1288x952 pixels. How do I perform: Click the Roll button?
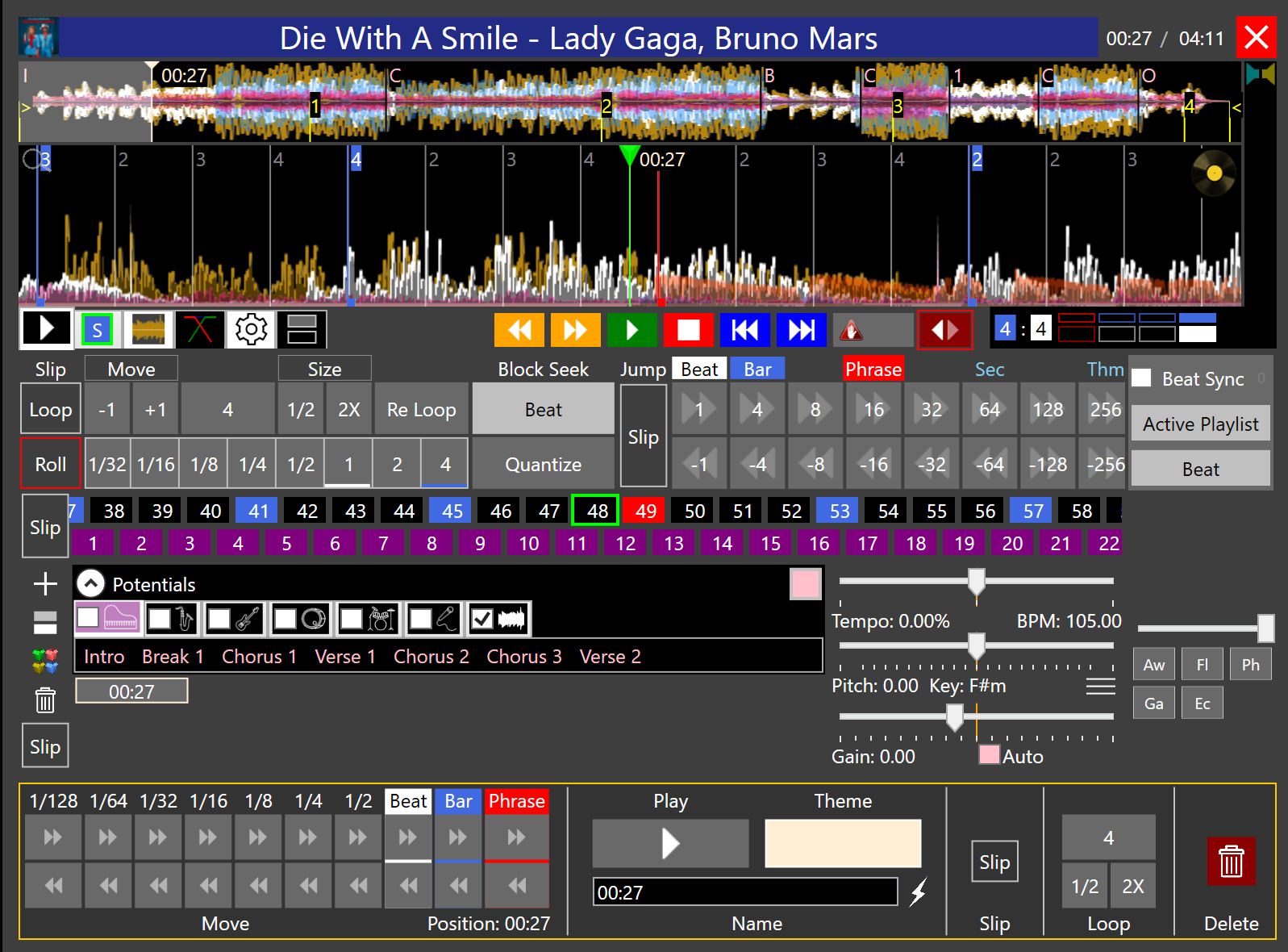pyautogui.click(x=51, y=464)
